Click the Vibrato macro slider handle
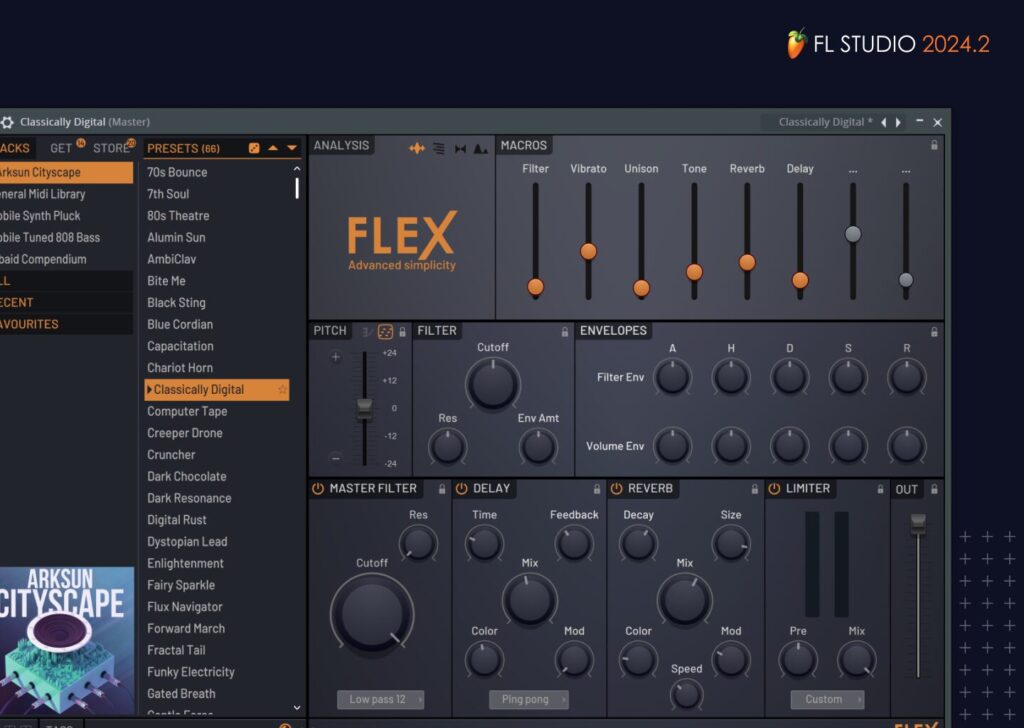 point(588,251)
